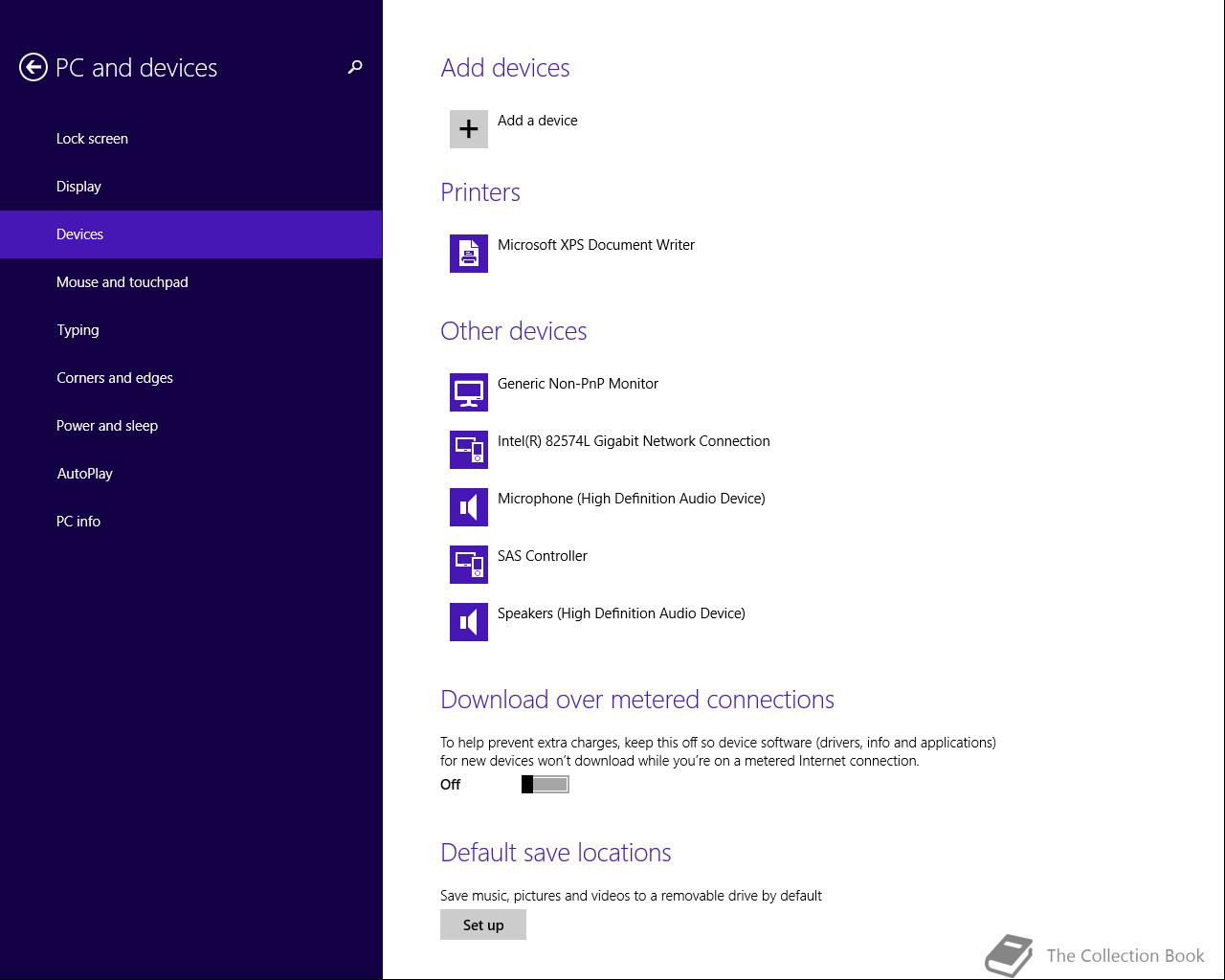Open the AutoPlay settings page
1225x980 pixels.
(x=84, y=474)
